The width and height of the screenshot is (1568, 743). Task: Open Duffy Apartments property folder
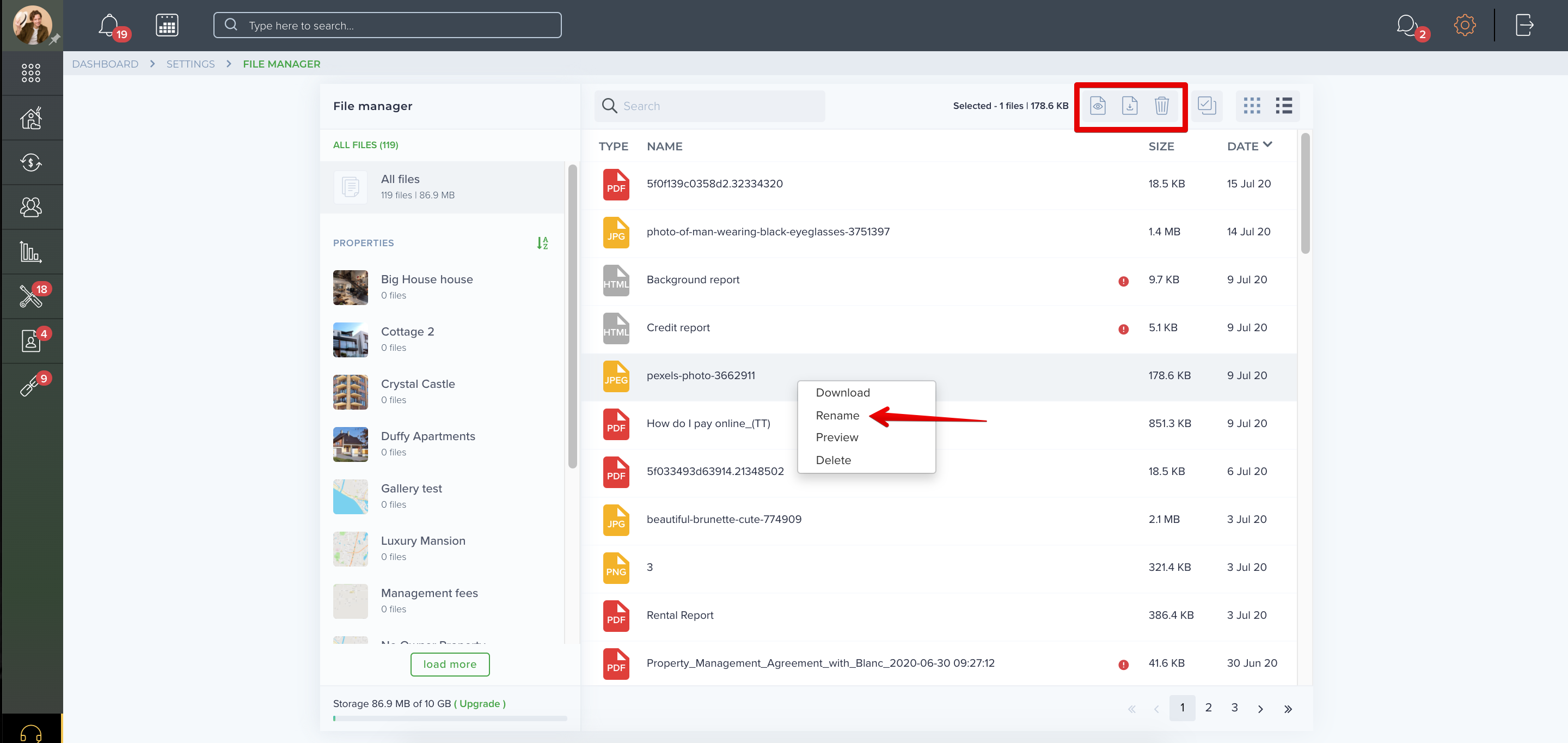[443, 444]
